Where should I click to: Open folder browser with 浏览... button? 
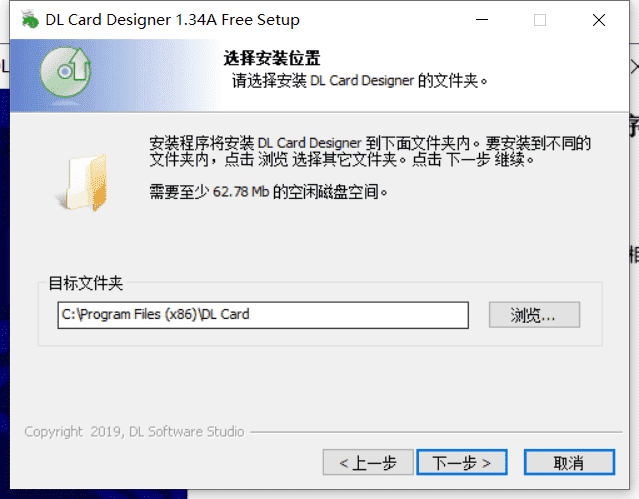[x=534, y=315]
